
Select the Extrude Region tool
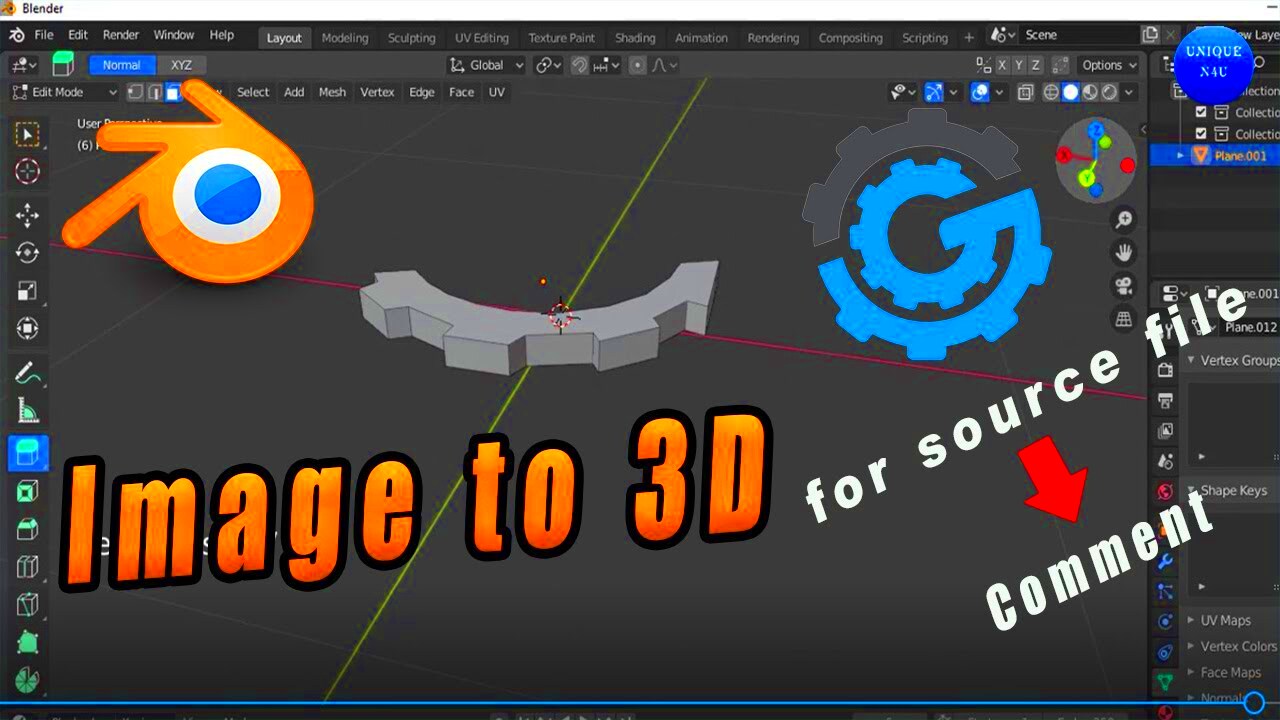[27, 453]
